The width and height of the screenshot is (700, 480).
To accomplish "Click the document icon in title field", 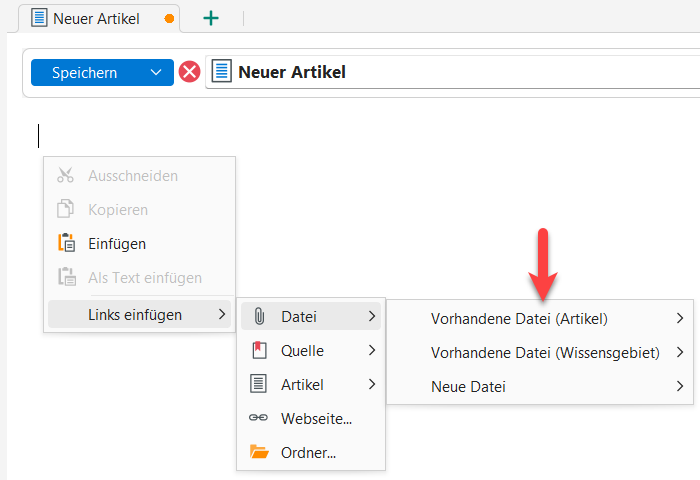I will [x=221, y=72].
